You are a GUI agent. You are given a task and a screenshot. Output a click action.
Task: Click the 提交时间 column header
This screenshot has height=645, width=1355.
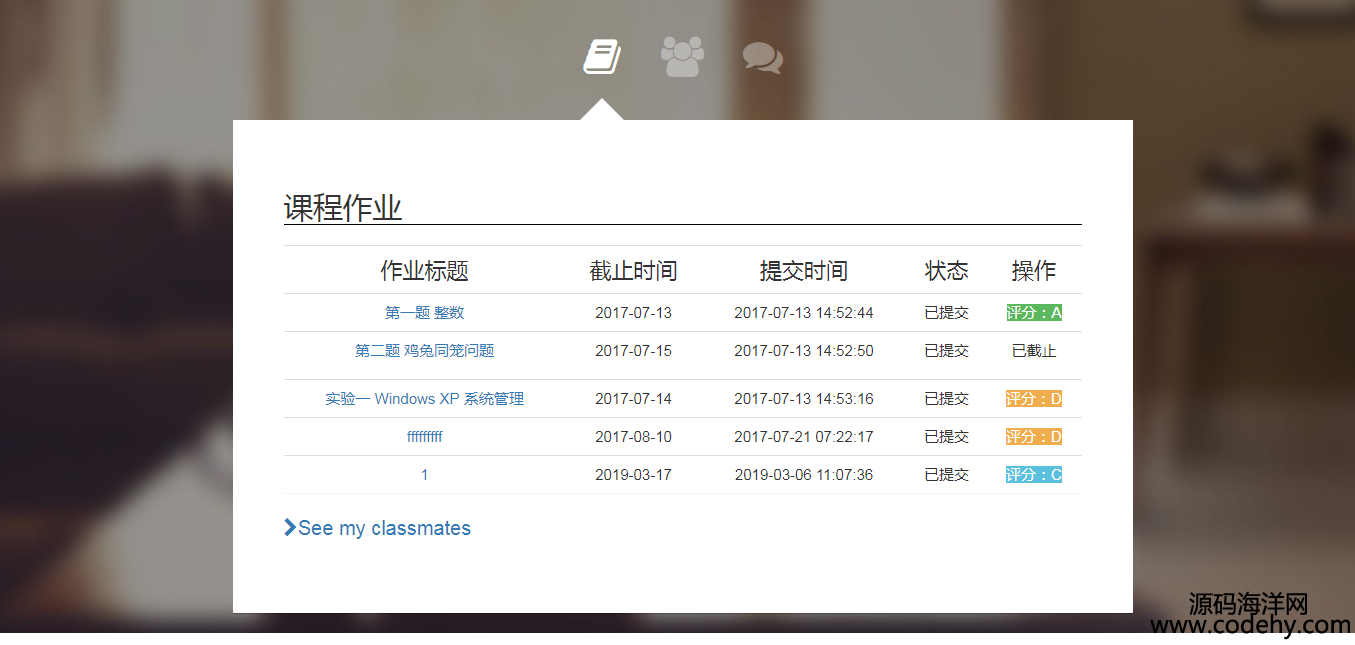803,271
